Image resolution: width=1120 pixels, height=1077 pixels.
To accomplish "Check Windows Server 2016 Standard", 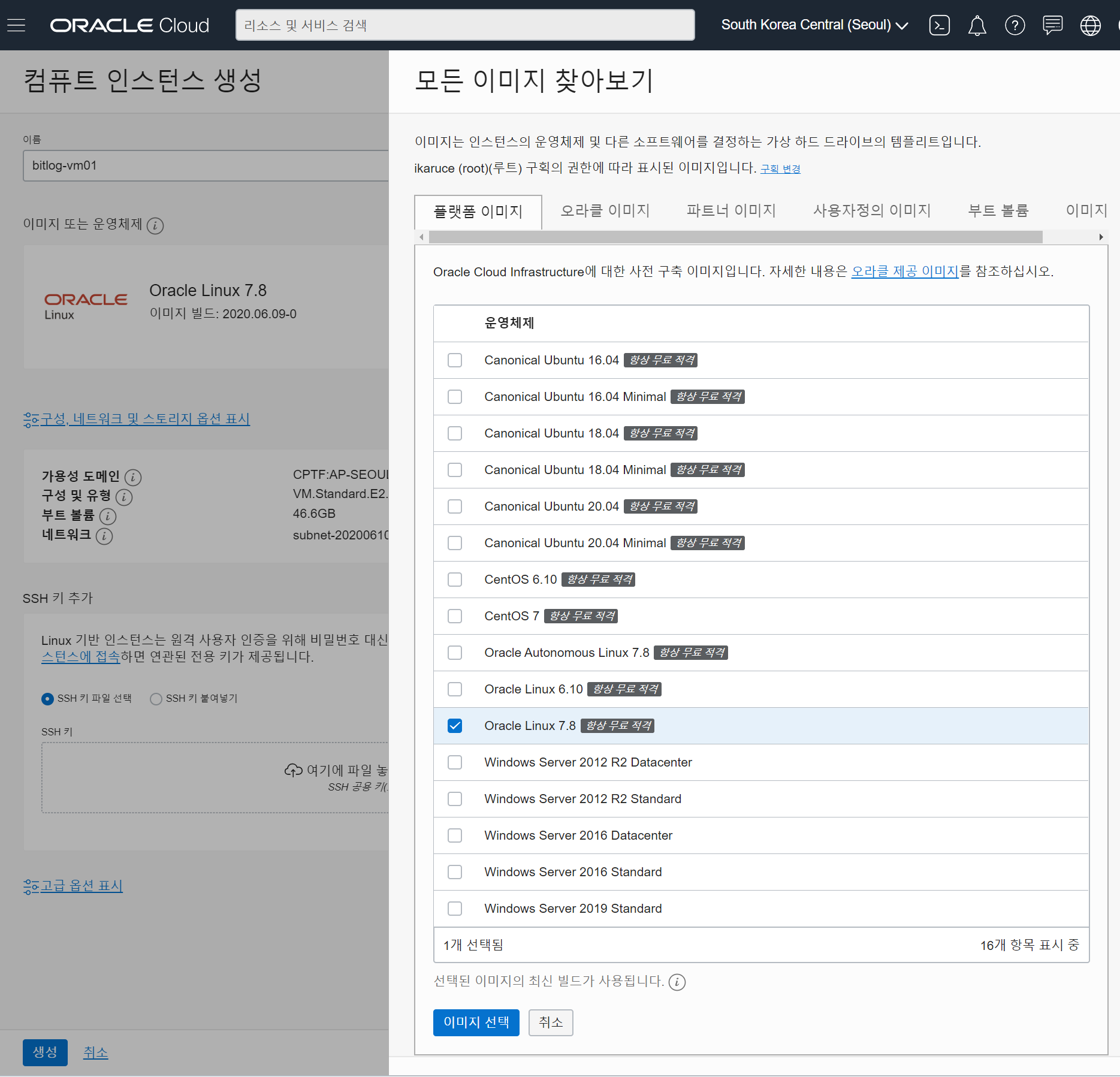I will (455, 872).
